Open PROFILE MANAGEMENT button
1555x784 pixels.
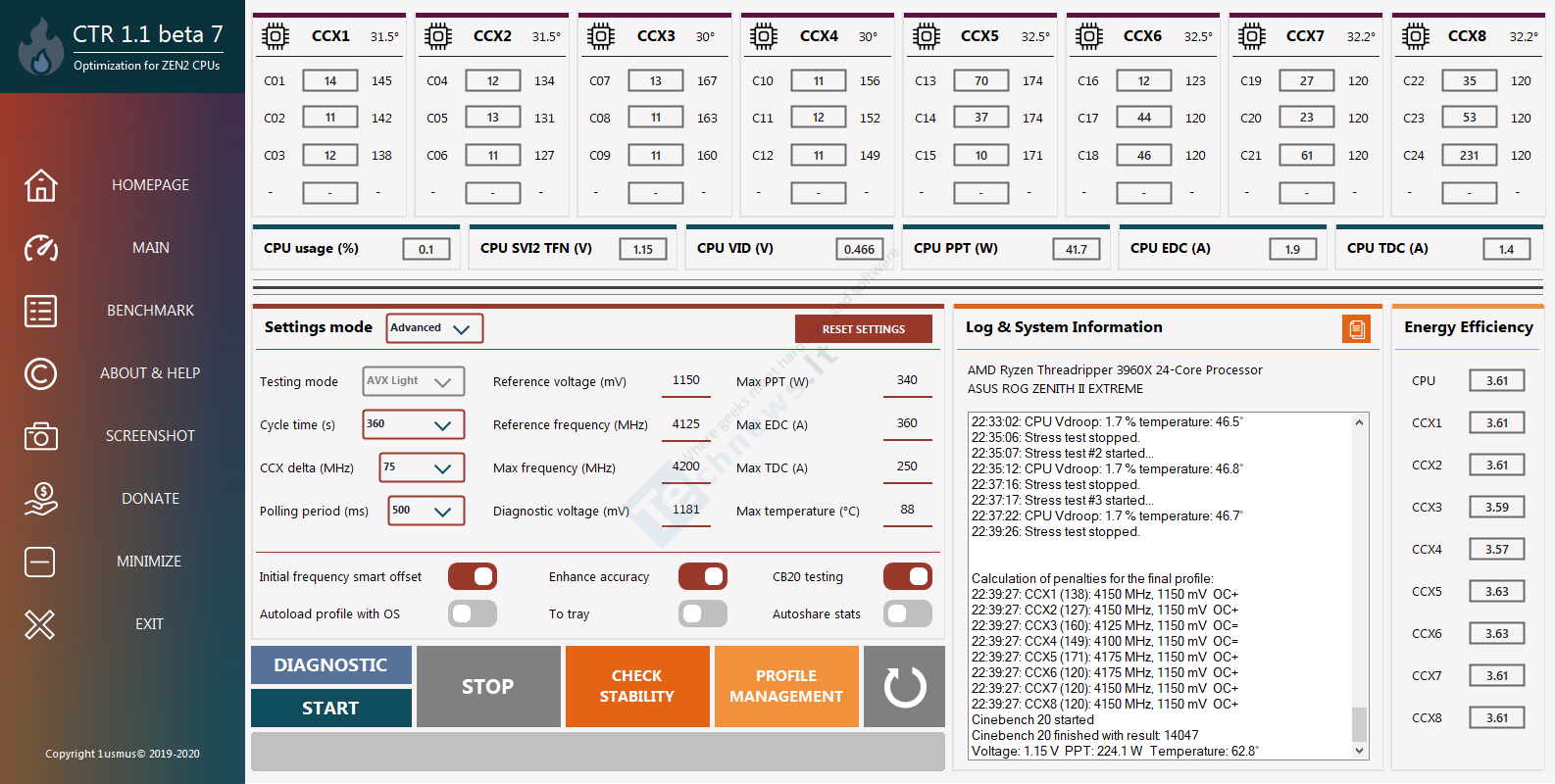[786, 686]
